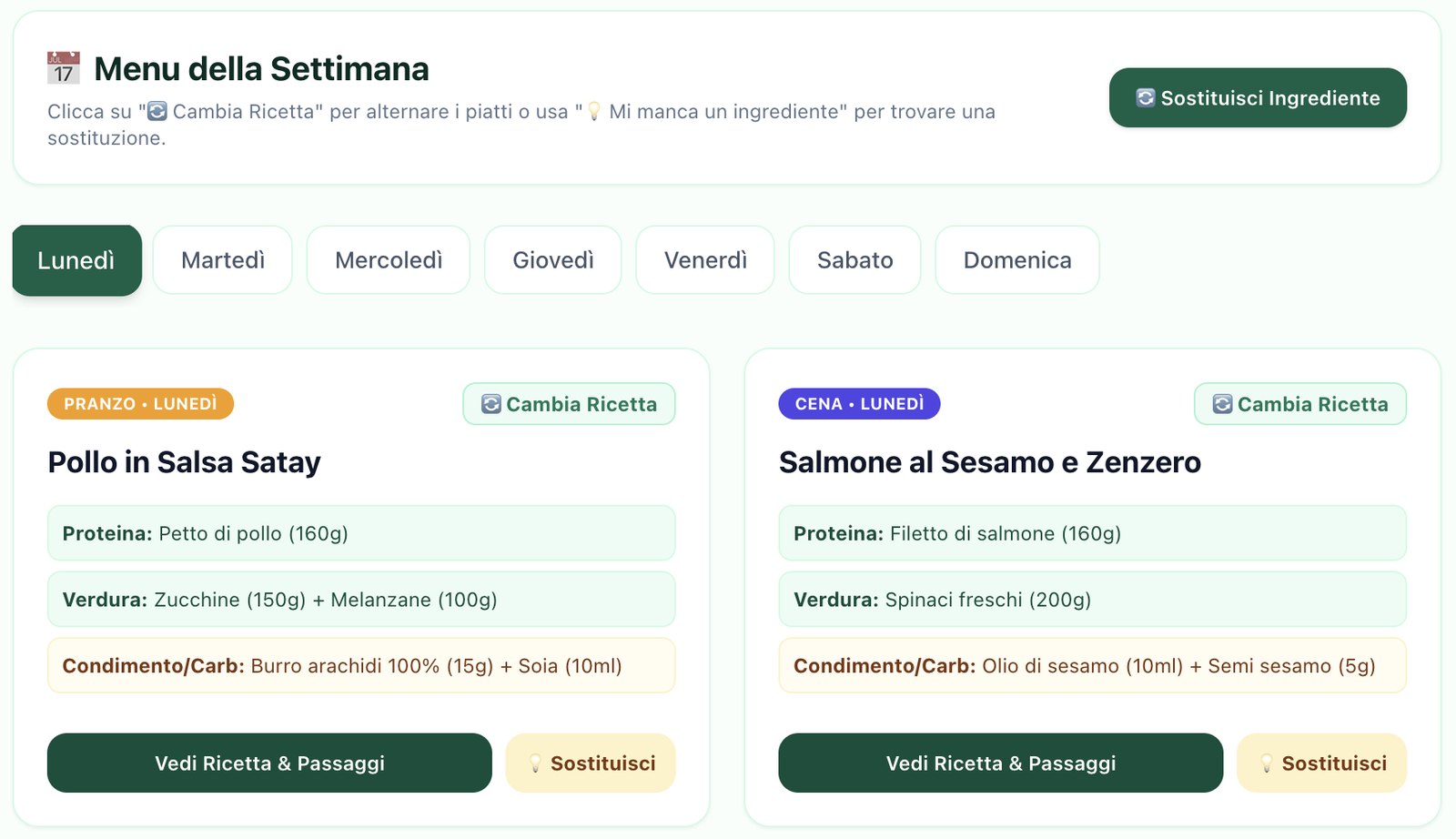1456x839 pixels.
Task: Click the Filetto di salmone (160g) row
Action: pyautogui.click(x=1093, y=533)
